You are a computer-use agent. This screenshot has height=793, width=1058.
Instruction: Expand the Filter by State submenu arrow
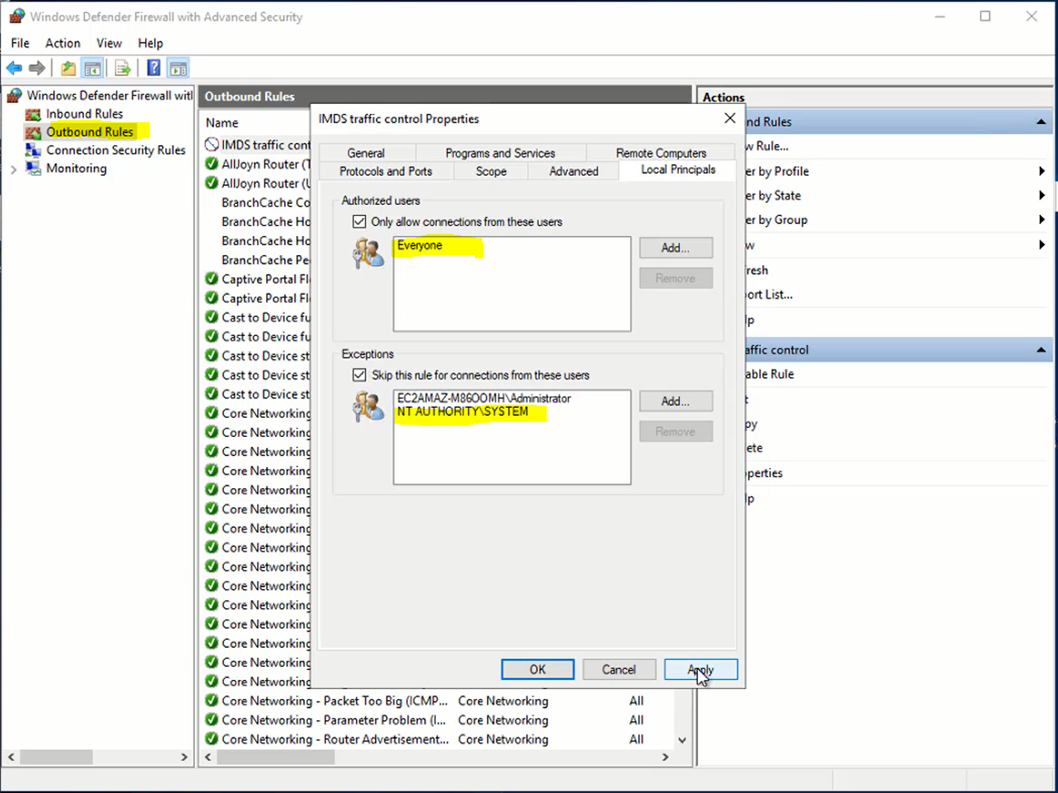tap(1042, 196)
